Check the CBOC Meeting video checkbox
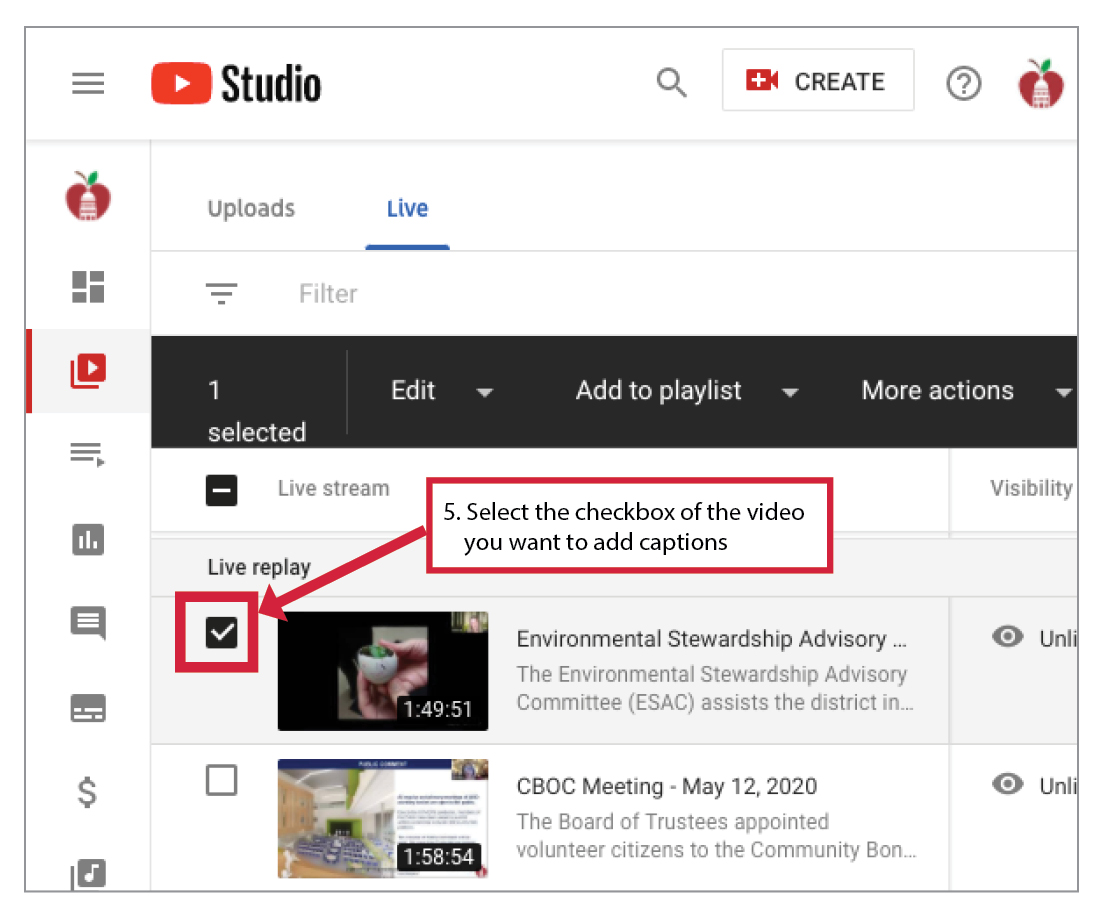 tap(221, 780)
